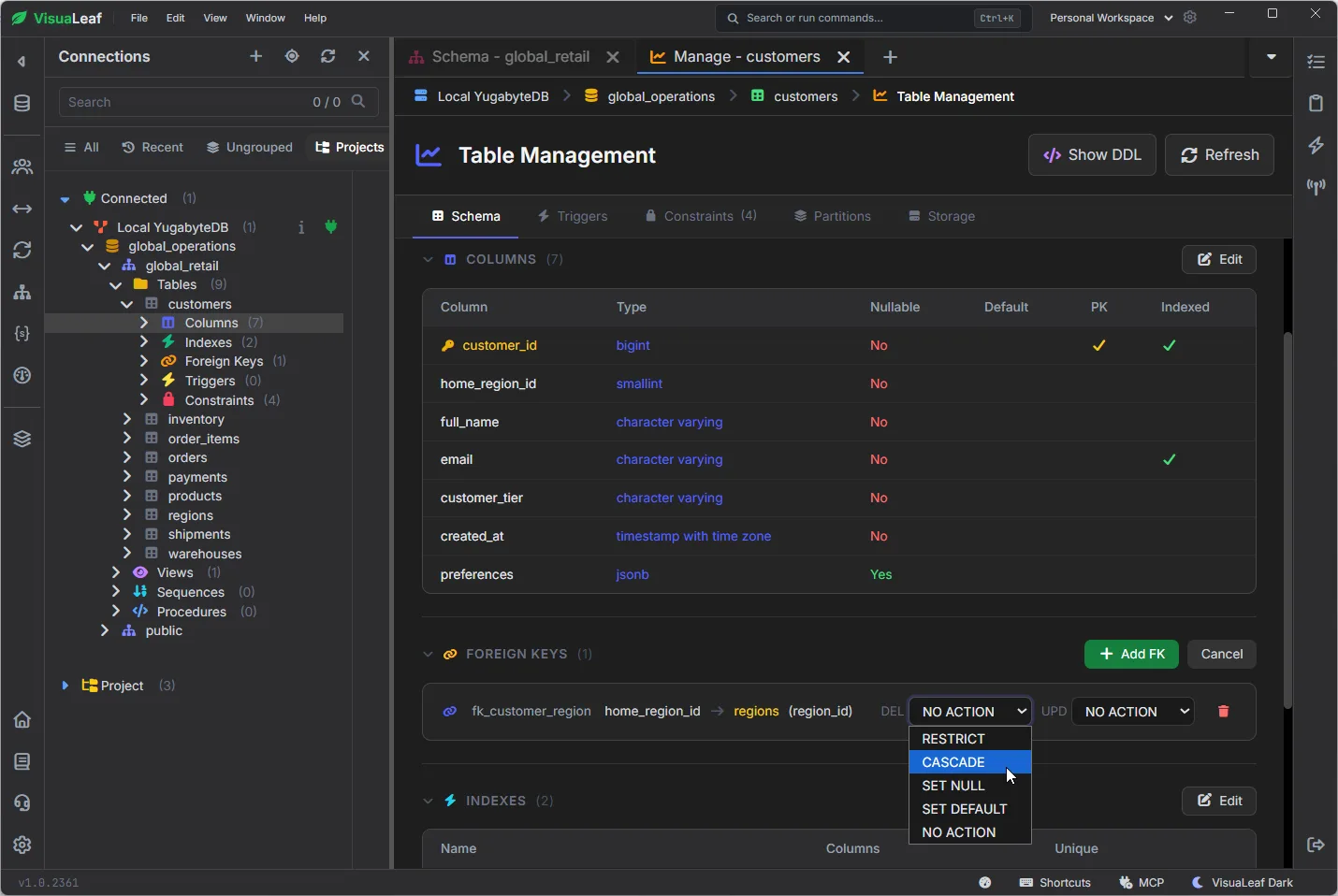Open workspace settings gear in title bar
Screen dimensions: 1338x896
click(1190, 18)
